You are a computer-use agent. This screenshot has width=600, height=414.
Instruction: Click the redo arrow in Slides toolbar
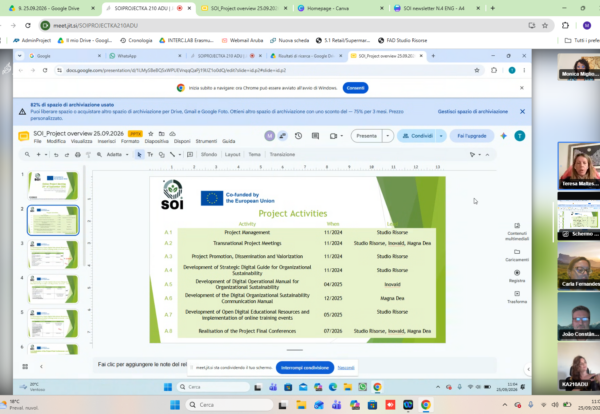coord(67,155)
